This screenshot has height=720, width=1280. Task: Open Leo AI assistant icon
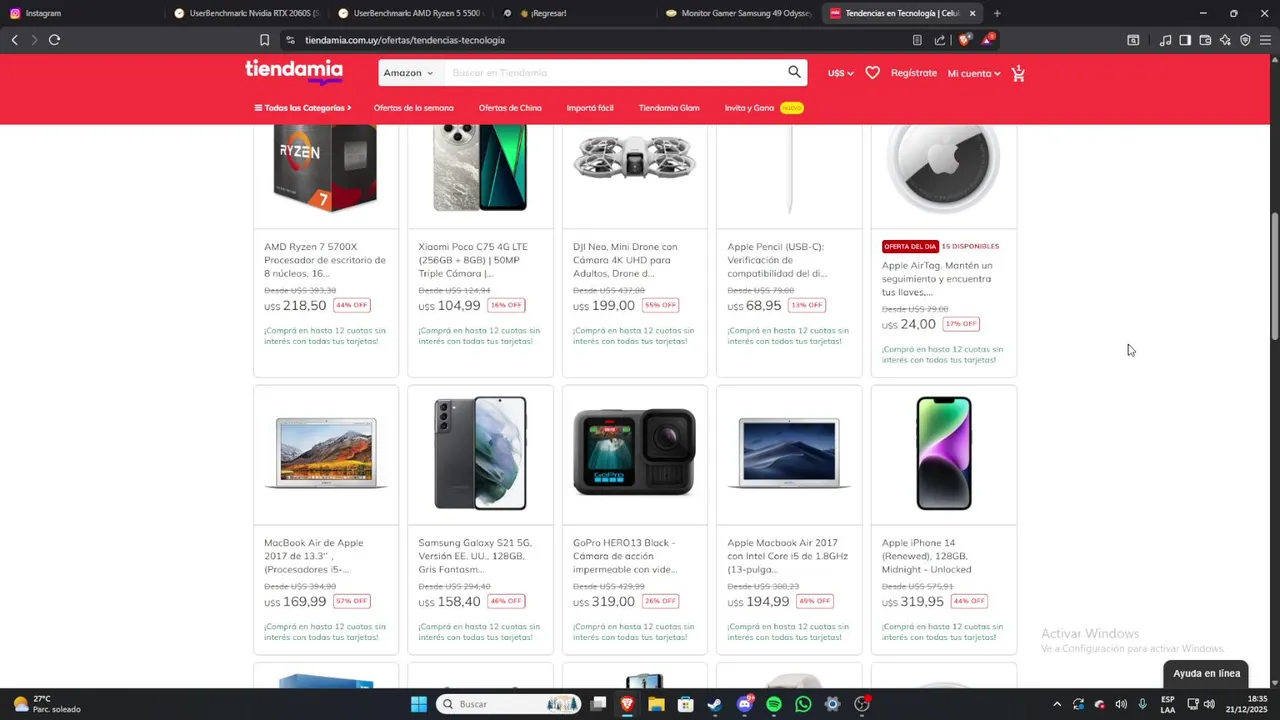click(x=1225, y=40)
